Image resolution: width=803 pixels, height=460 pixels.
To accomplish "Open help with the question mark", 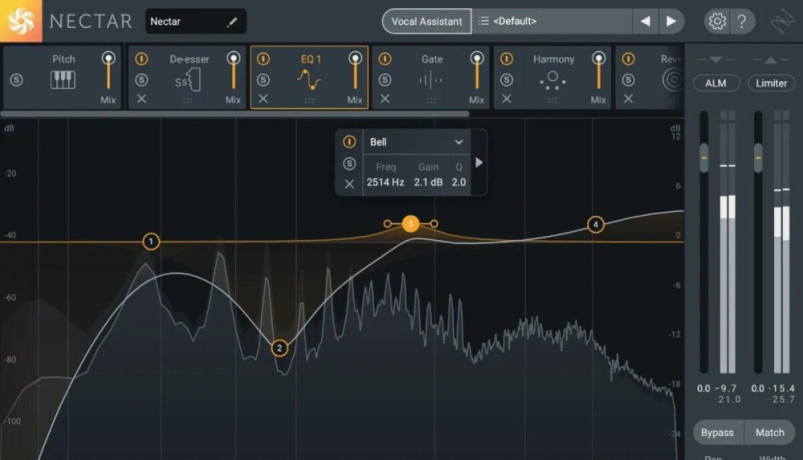I will [x=742, y=21].
